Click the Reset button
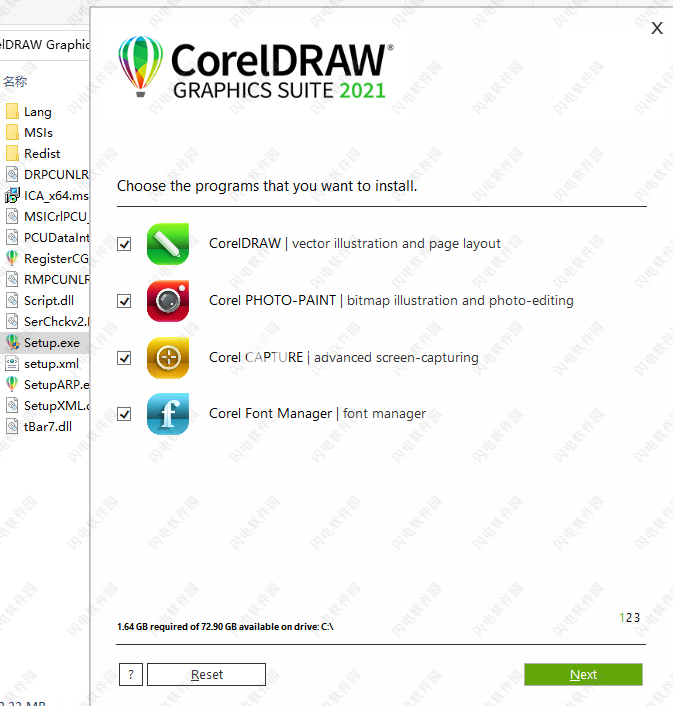Viewport: 673px width, 706px height. [207, 674]
